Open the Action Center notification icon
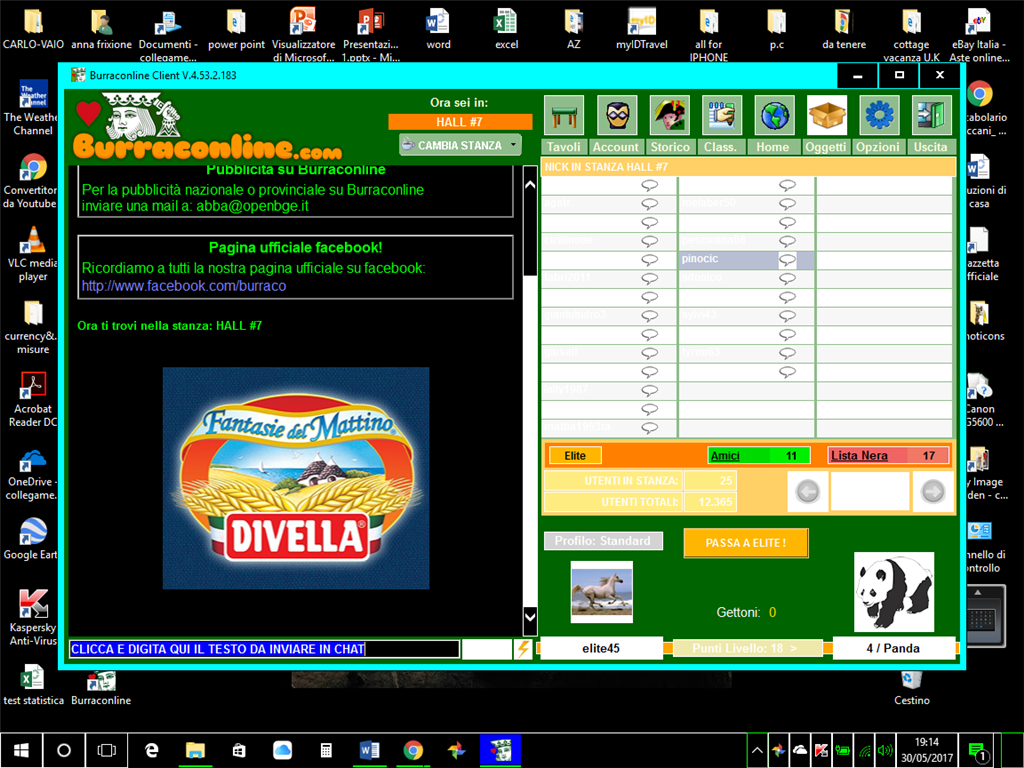Viewport: 1024px width, 768px height. [x=977, y=750]
